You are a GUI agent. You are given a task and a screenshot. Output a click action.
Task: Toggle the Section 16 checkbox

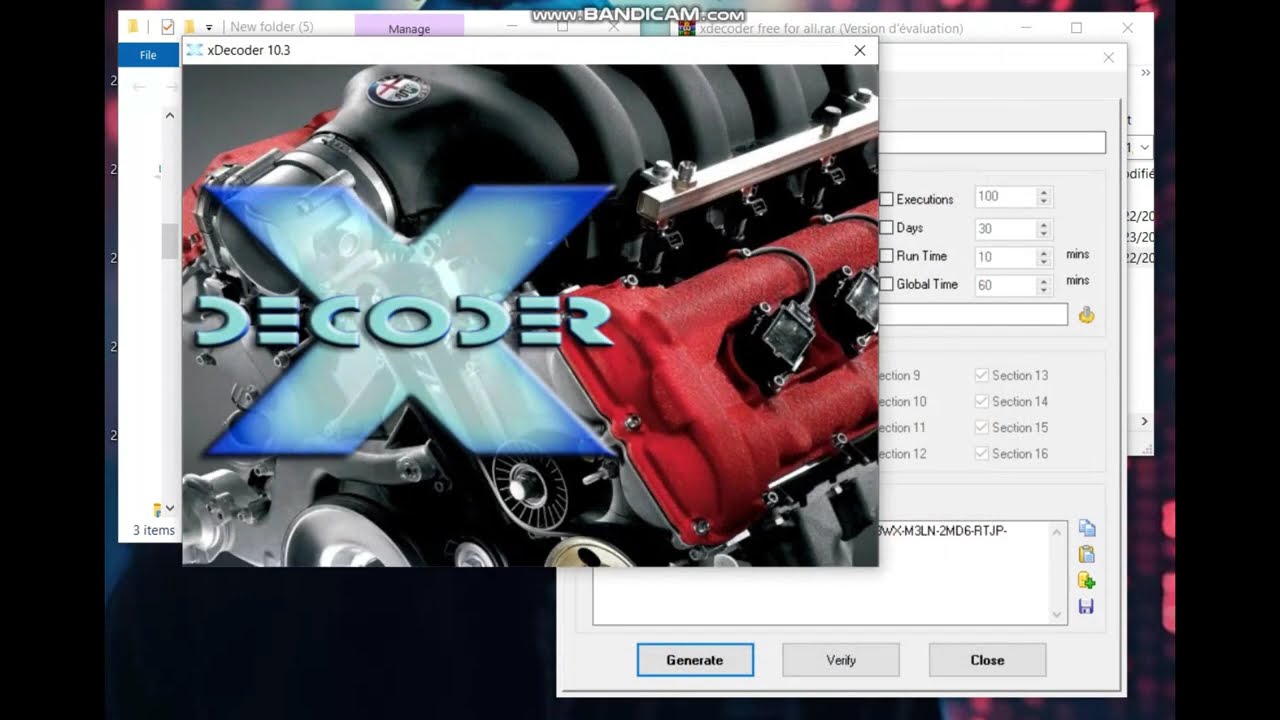tap(981, 453)
